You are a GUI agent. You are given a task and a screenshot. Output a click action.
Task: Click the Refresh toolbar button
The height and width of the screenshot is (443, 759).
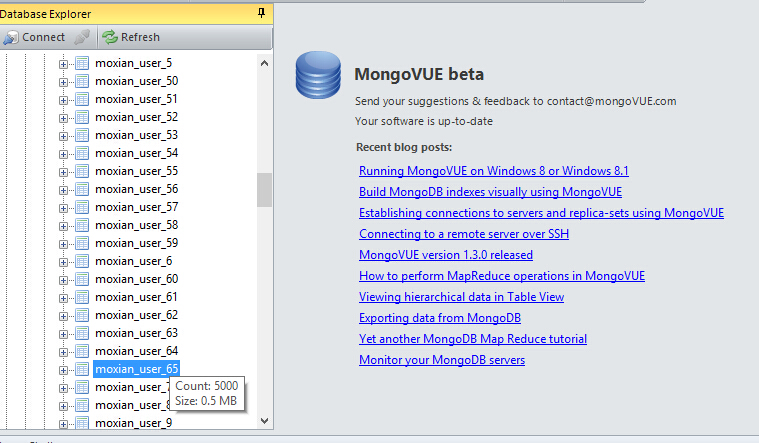(x=131, y=37)
